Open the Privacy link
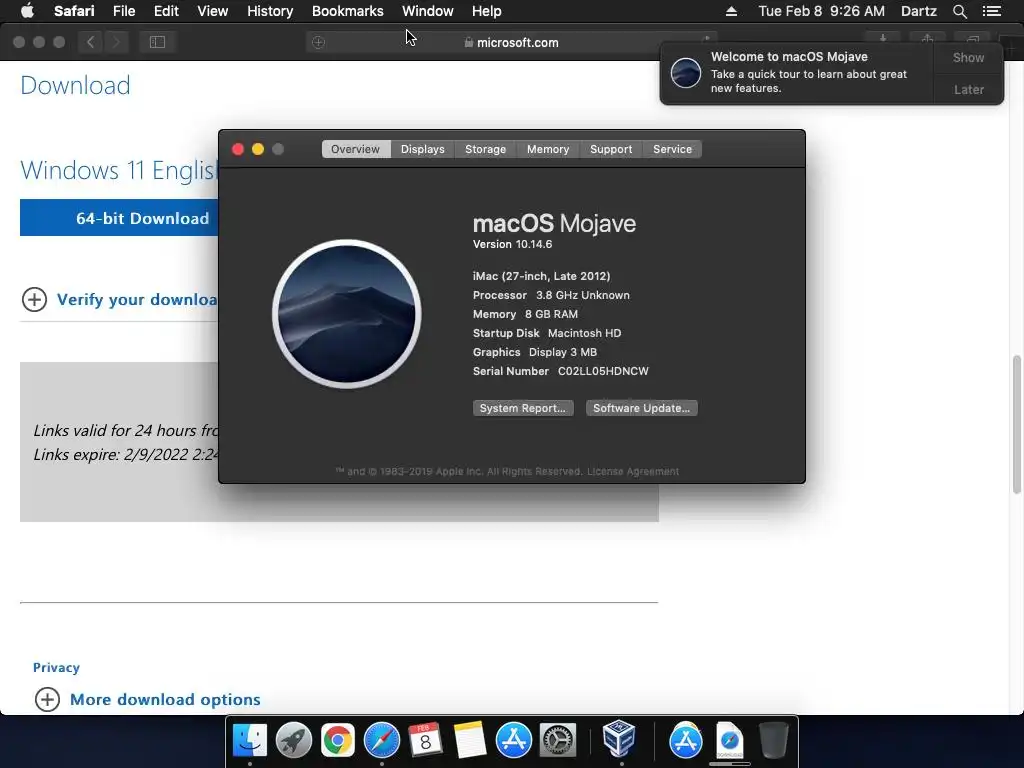The width and height of the screenshot is (1024, 768). [x=56, y=667]
